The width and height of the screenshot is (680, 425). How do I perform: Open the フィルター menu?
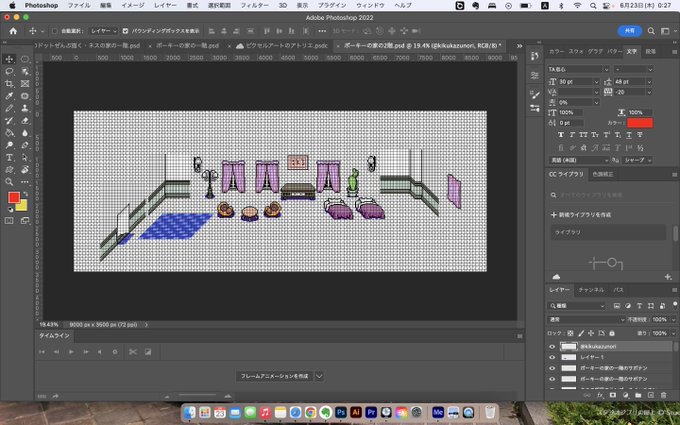[254, 5]
